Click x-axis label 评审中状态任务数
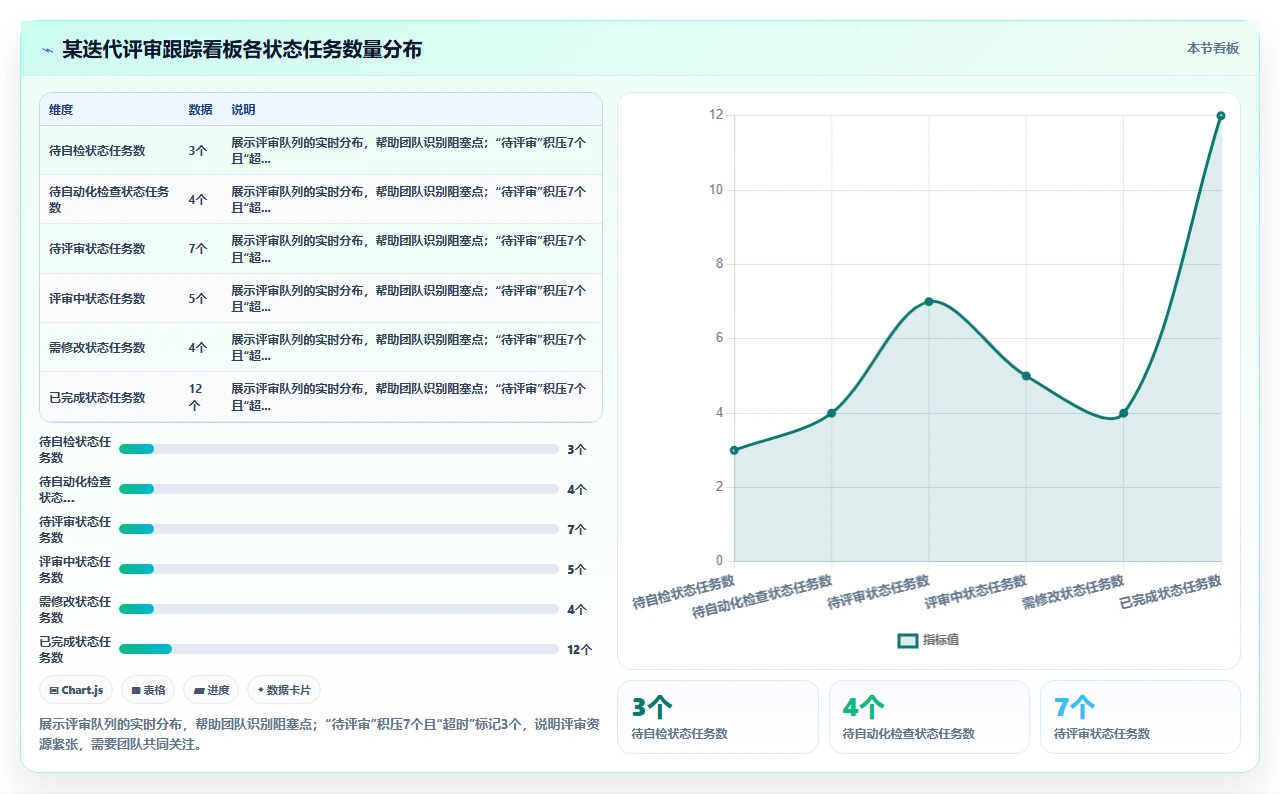Image resolution: width=1280 pixels, height=794 pixels. click(x=976, y=591)
